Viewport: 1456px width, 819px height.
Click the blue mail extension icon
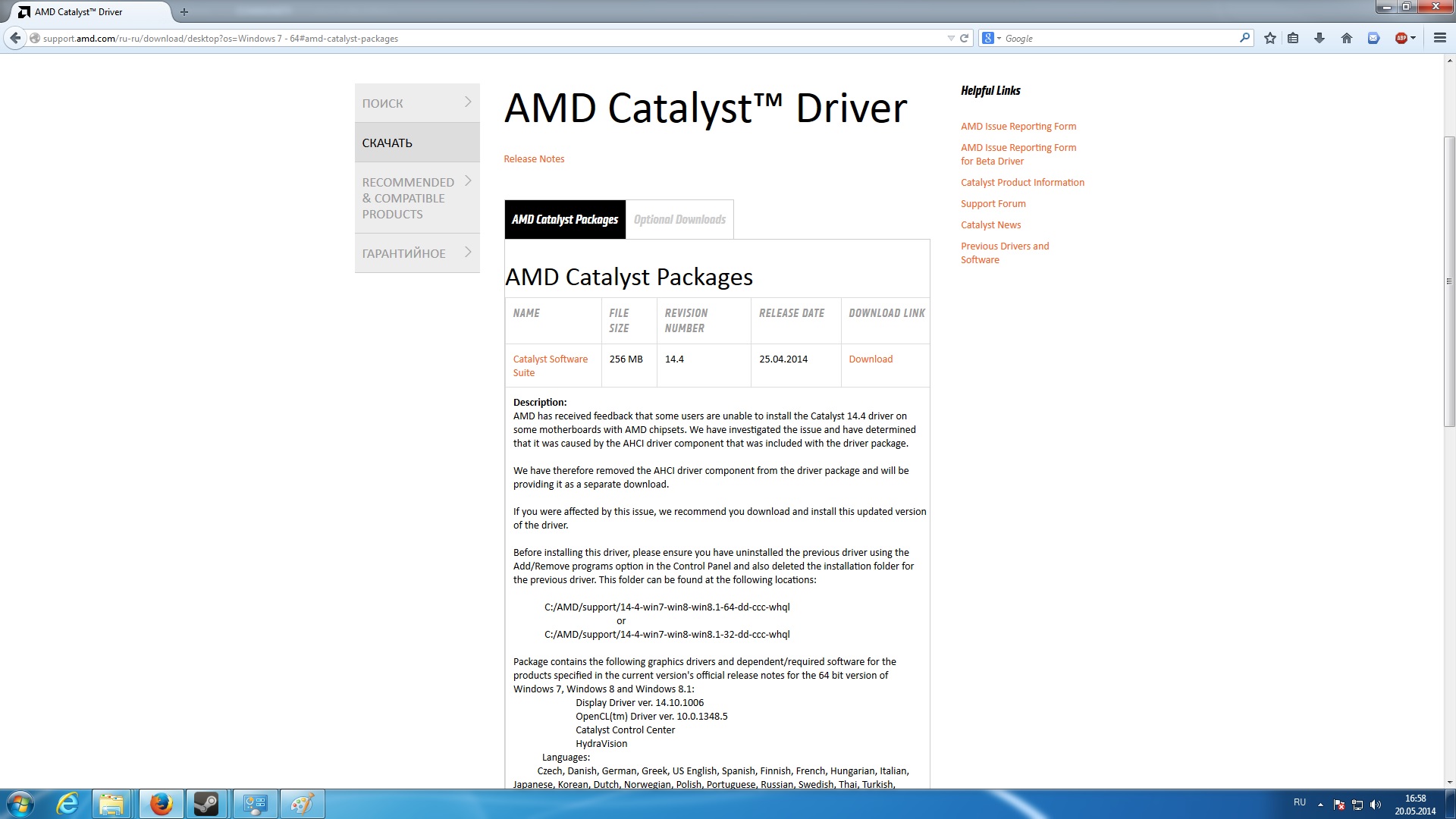1373,38
